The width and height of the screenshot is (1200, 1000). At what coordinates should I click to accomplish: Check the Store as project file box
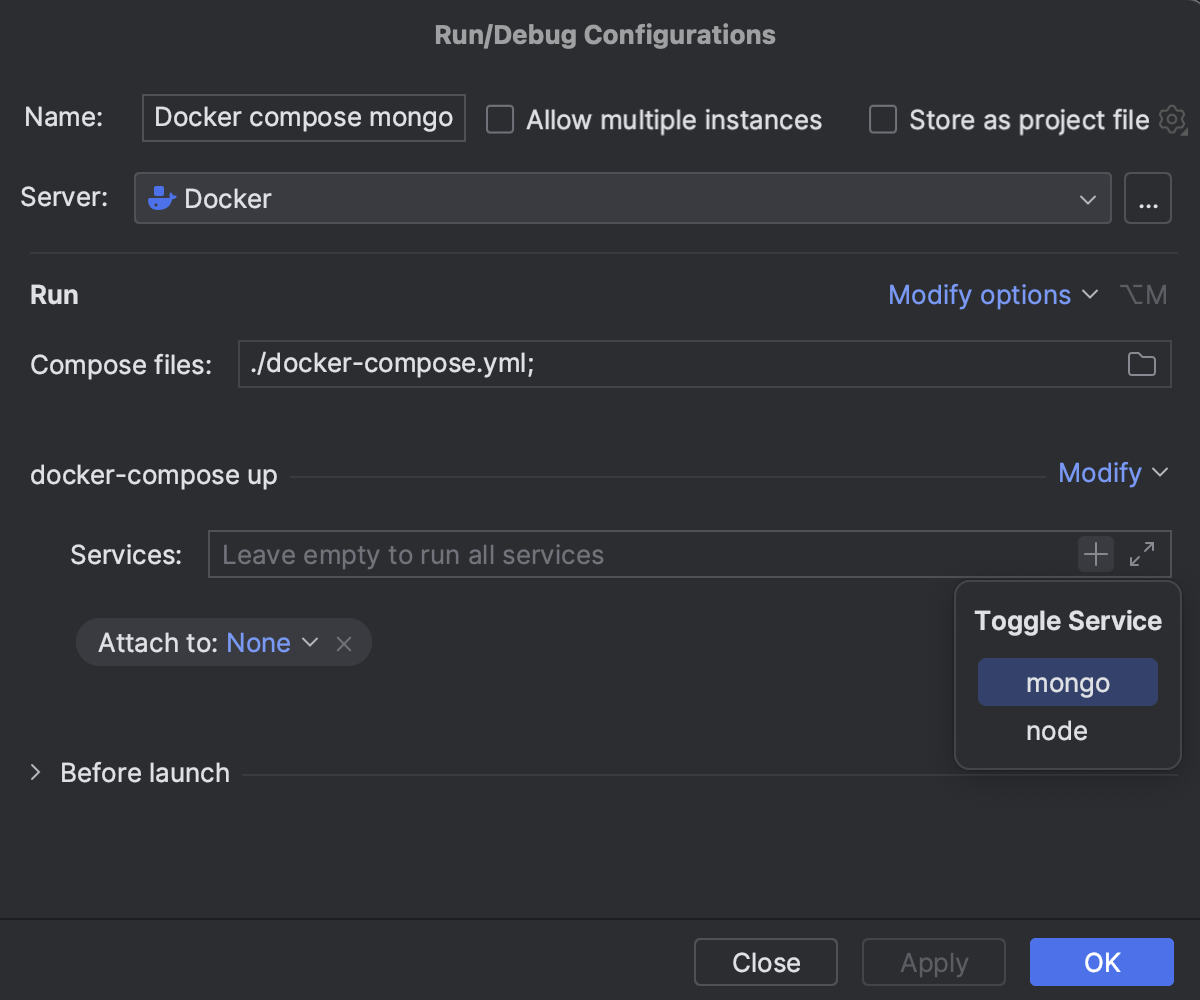pos(883,120)
